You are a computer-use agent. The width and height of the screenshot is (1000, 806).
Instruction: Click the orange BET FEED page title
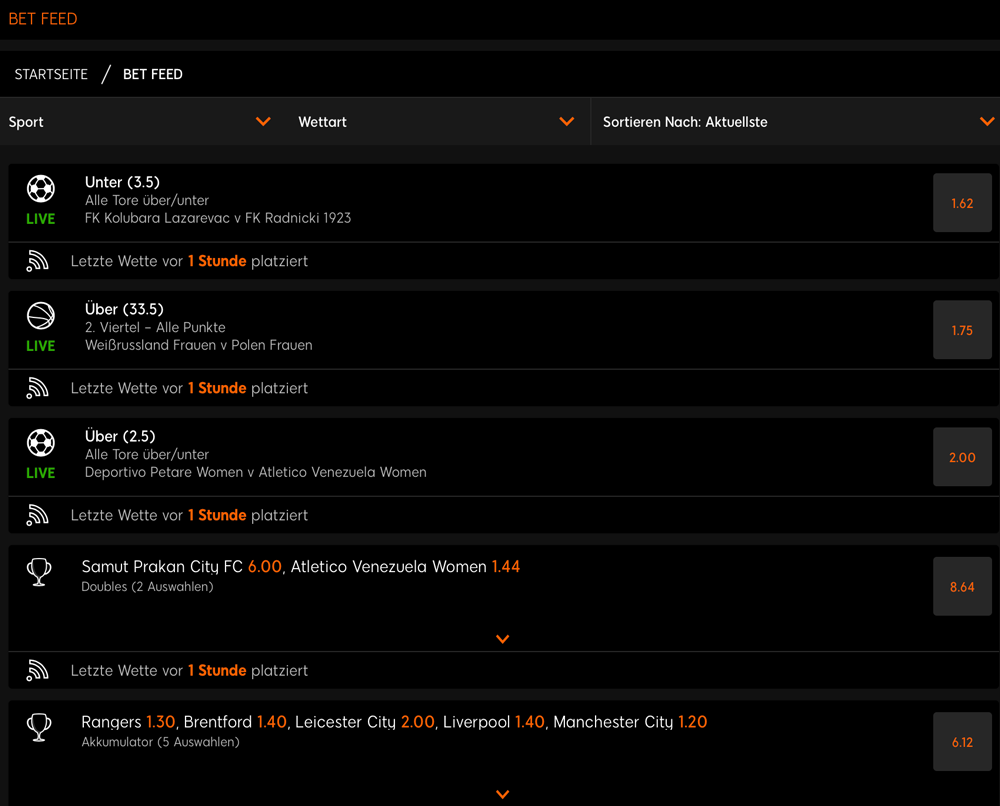tap(43, 19)
